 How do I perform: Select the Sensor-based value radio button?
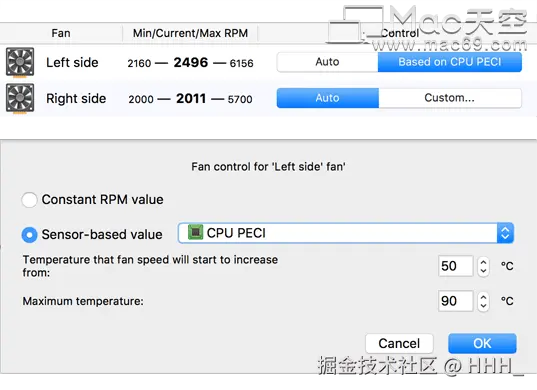(29, 235)
